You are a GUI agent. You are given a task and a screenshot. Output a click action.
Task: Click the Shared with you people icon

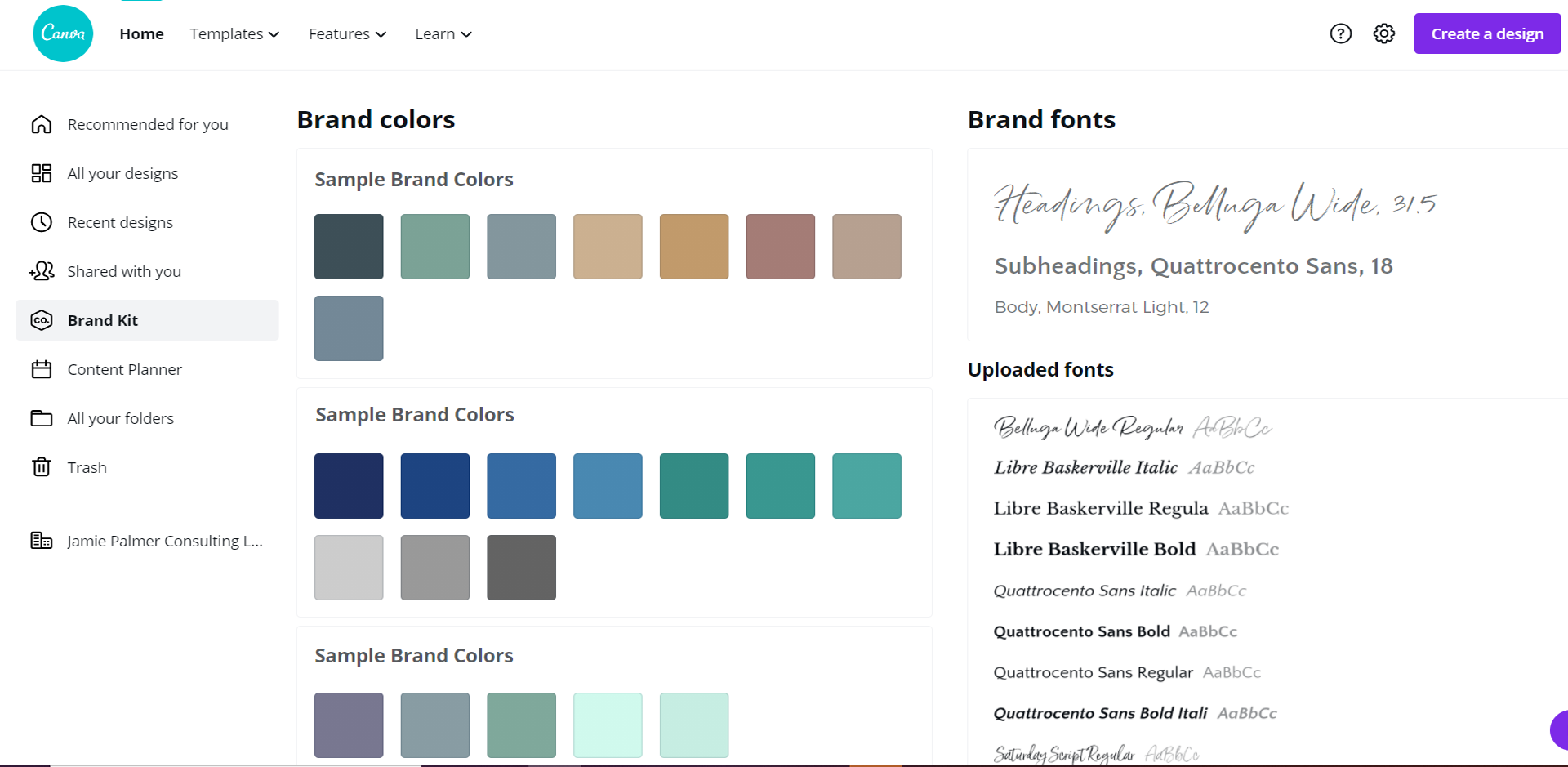tap(42, 271)
